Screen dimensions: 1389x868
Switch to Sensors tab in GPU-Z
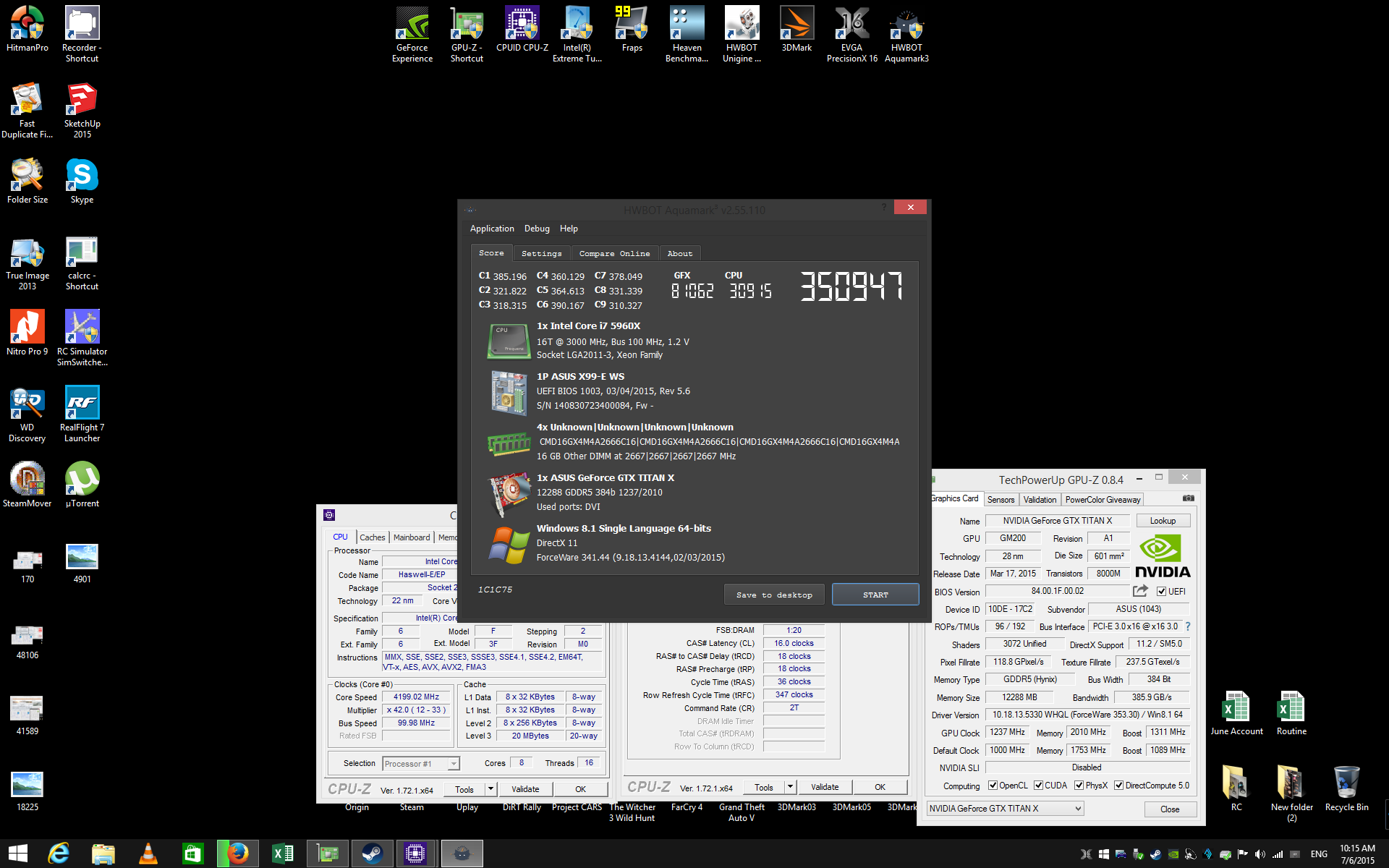tap(1001, 500)
